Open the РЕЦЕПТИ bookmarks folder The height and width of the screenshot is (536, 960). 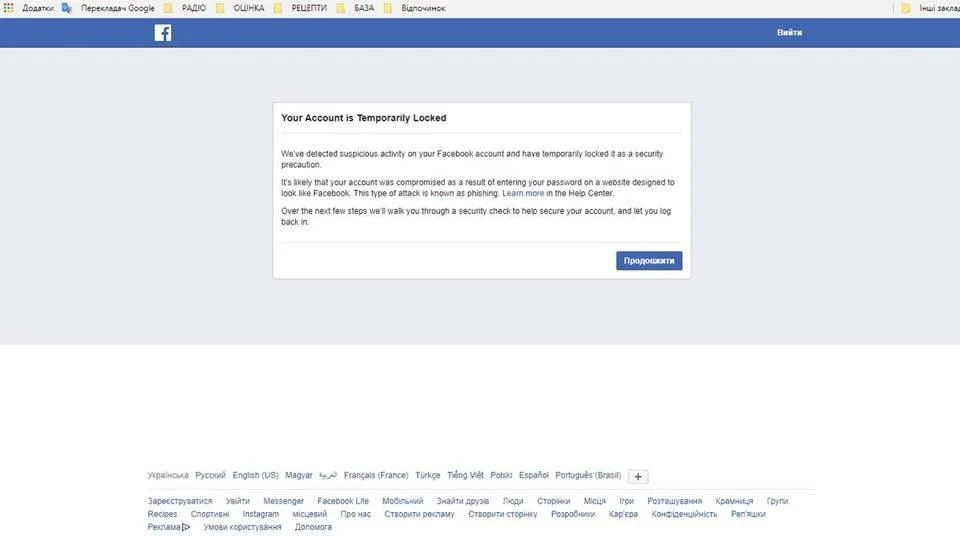pos(304,8)
